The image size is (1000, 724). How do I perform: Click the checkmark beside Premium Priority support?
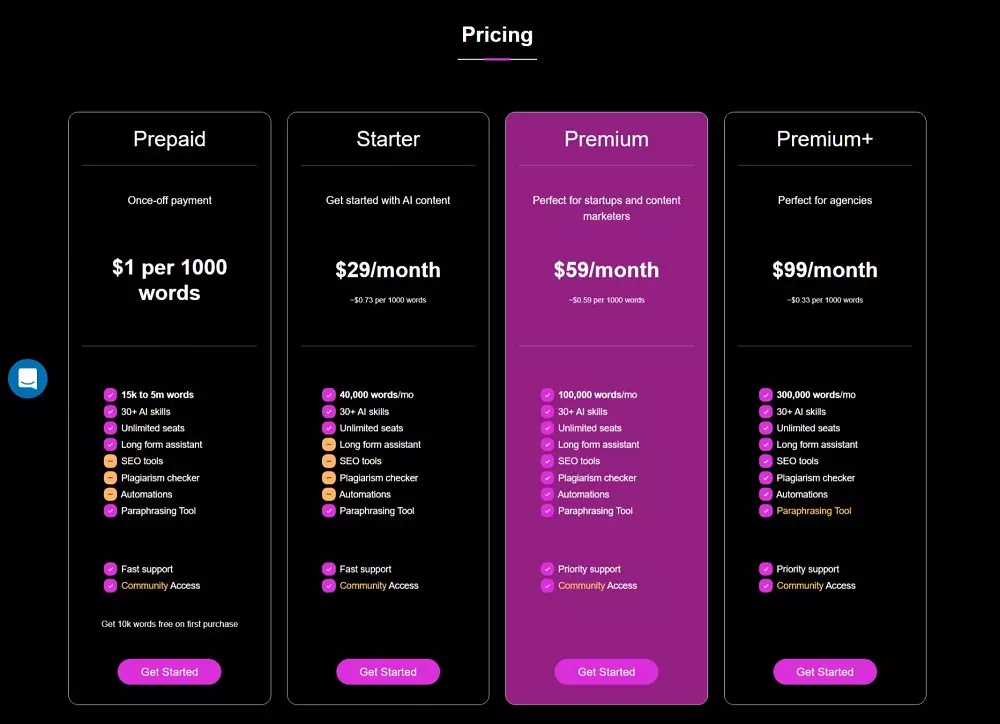(x=547, y=568)
